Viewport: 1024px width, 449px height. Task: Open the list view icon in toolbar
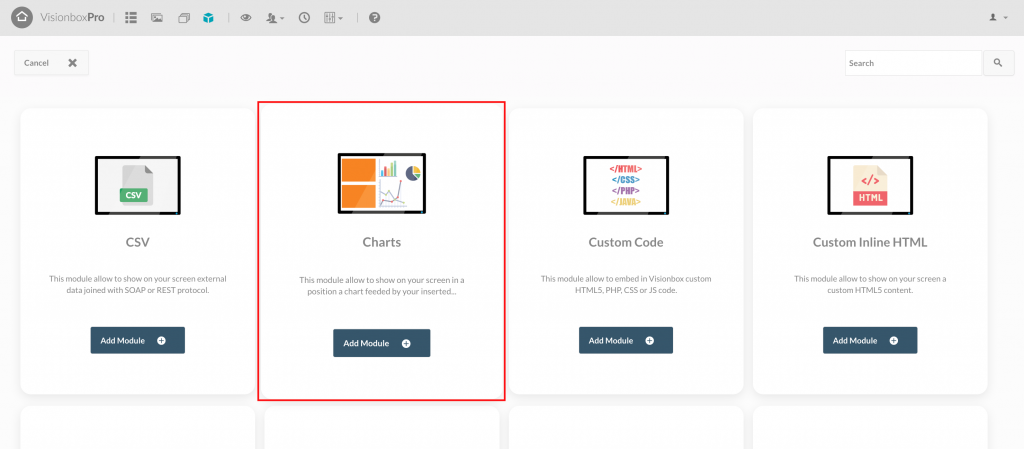coord(131,18)
